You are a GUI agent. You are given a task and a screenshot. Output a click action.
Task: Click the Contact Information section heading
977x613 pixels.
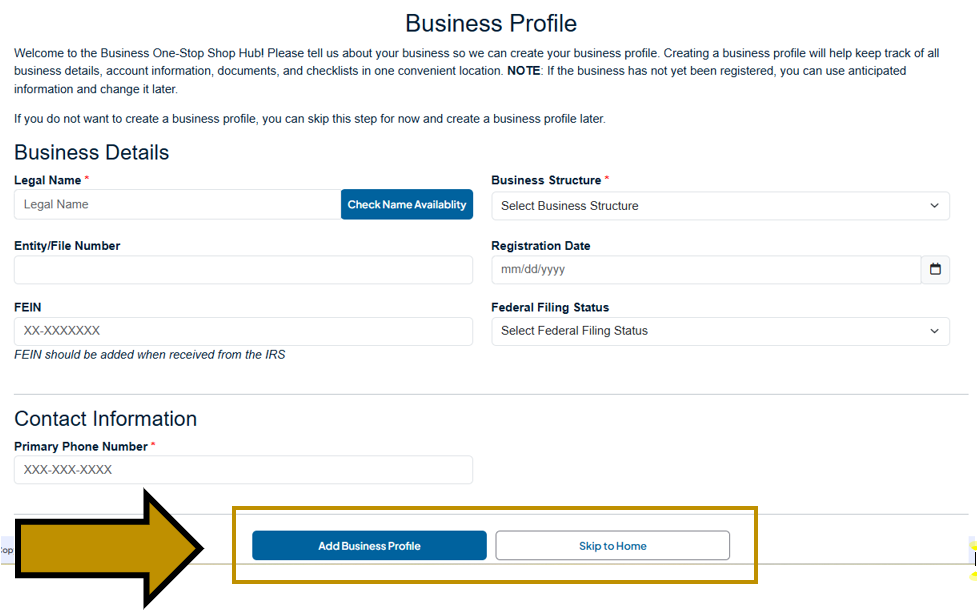[105, 418]
